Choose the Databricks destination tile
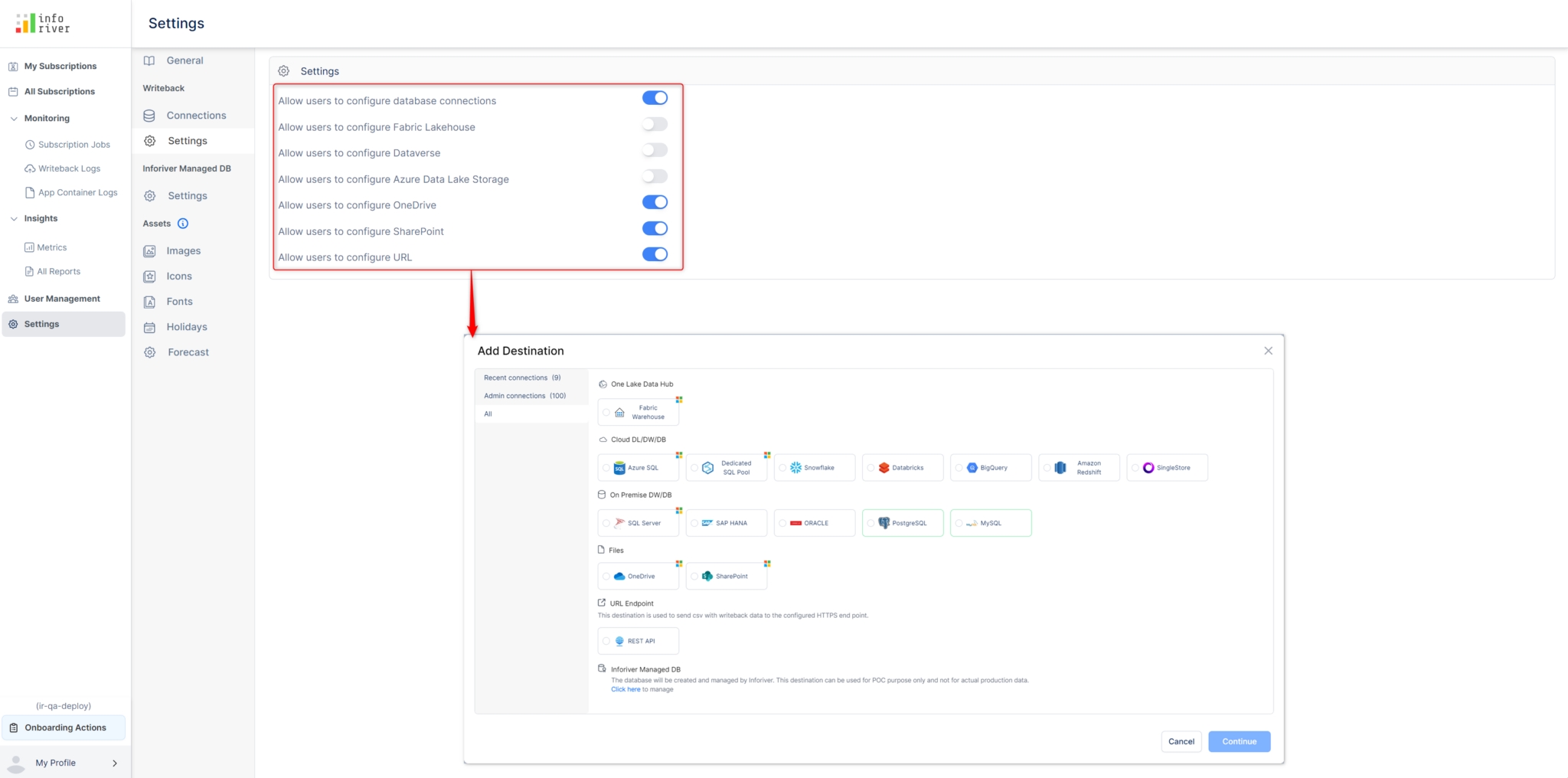Screen dimensions: 1568x778 [x=902, y=468]
